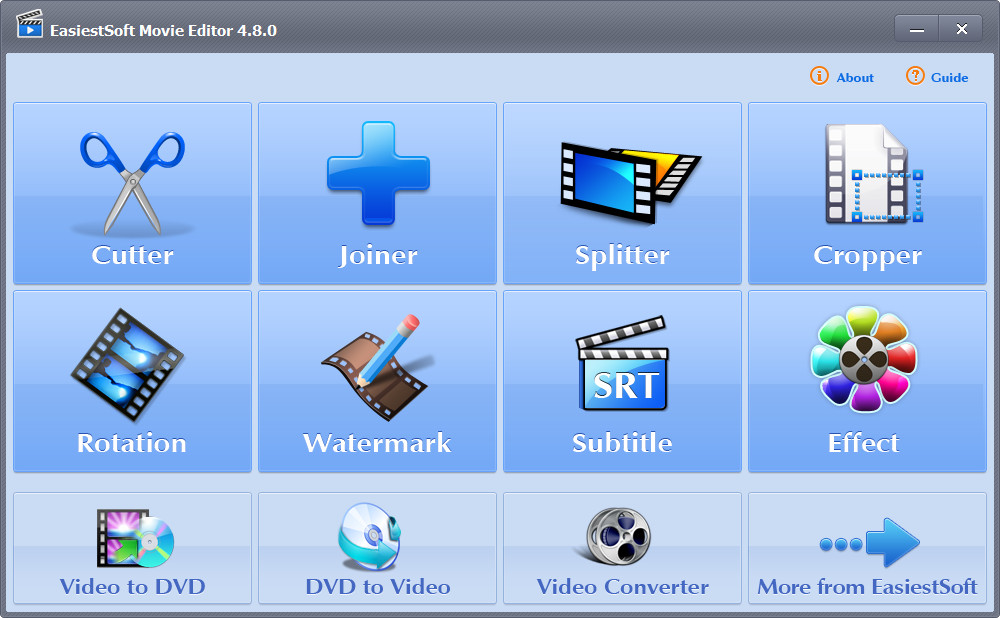Close the EasiestSoft Movie Editor window
Viewport: 1000px width, 618px height.
point(961,29)
